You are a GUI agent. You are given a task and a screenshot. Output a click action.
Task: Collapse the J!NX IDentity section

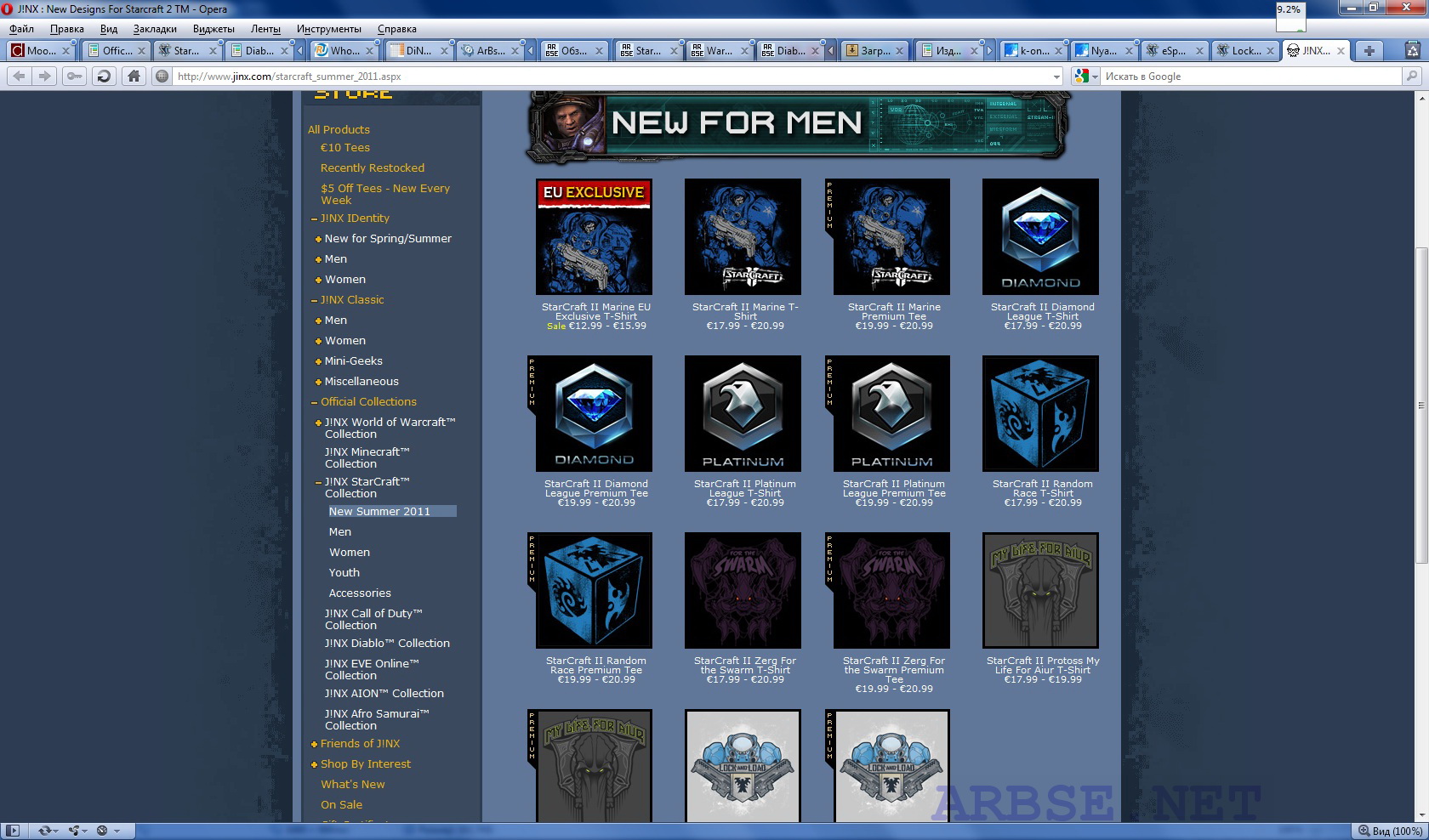click(x=314, y=219)
